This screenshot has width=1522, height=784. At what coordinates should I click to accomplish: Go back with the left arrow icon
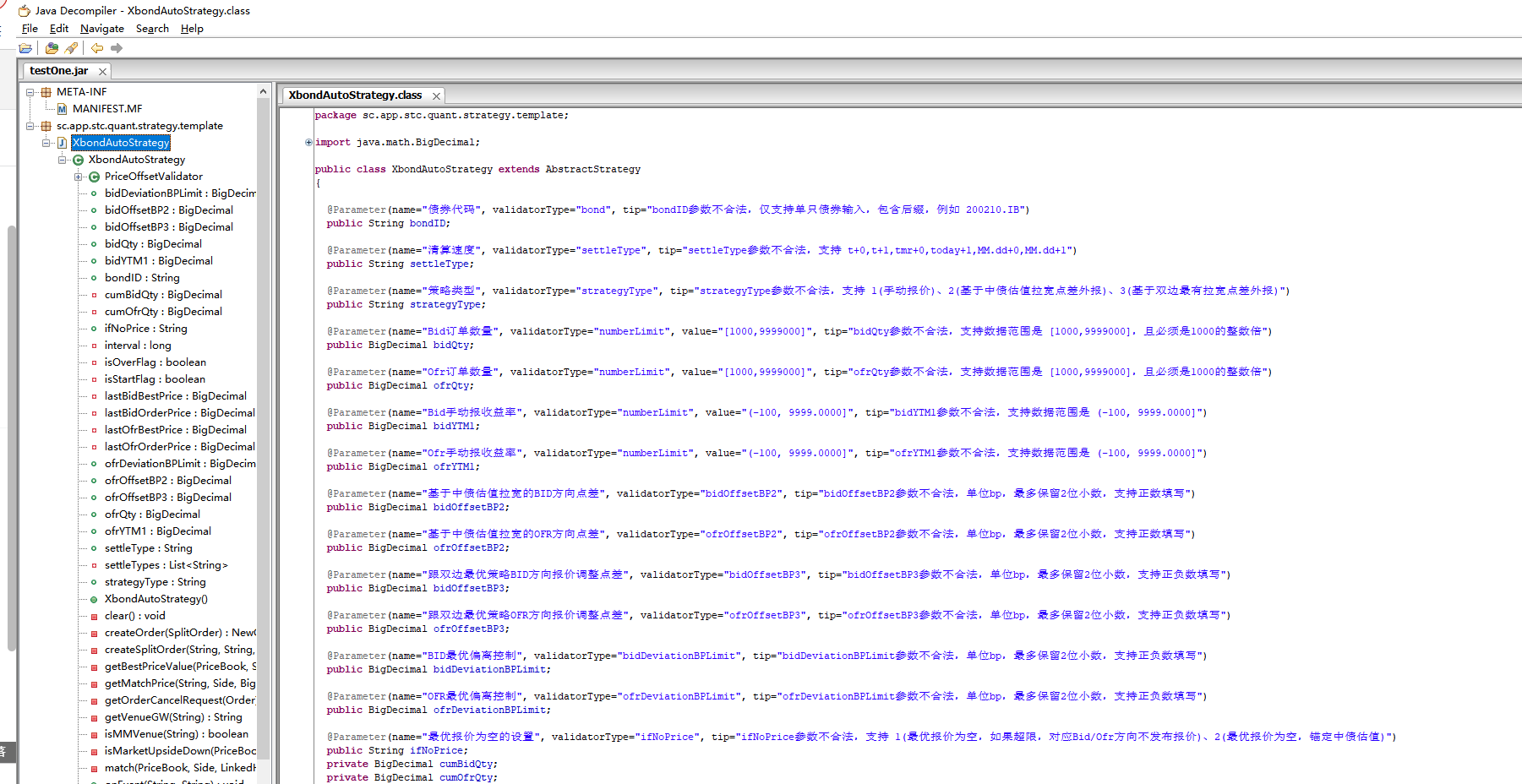click(x=97, y=48)
